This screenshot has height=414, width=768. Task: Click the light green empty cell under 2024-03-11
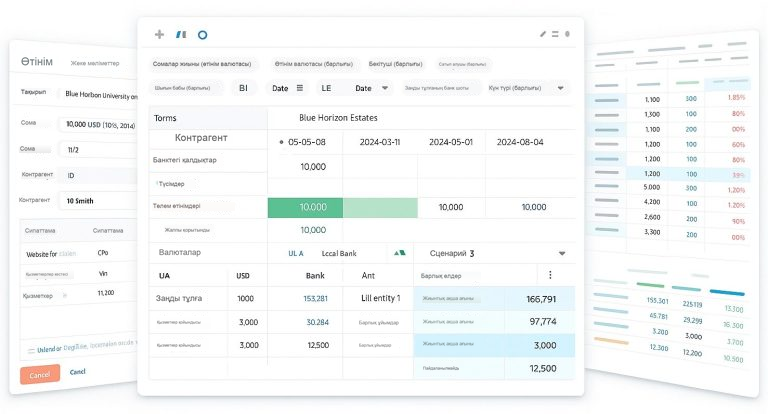380,207
